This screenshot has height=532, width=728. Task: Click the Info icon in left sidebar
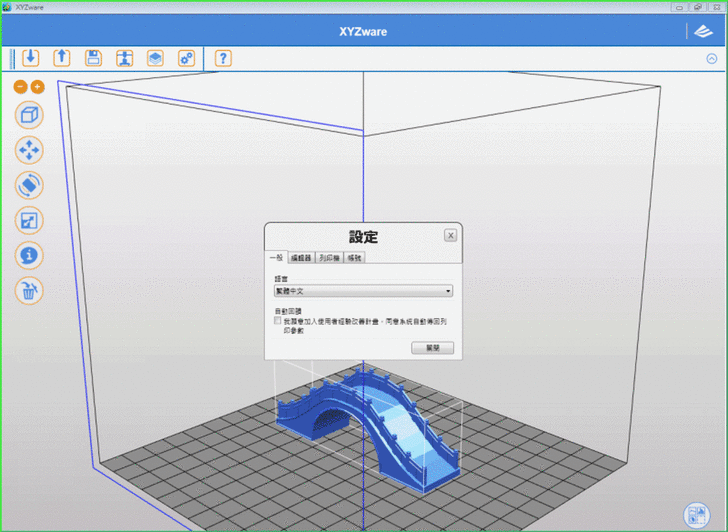point(30,255)
